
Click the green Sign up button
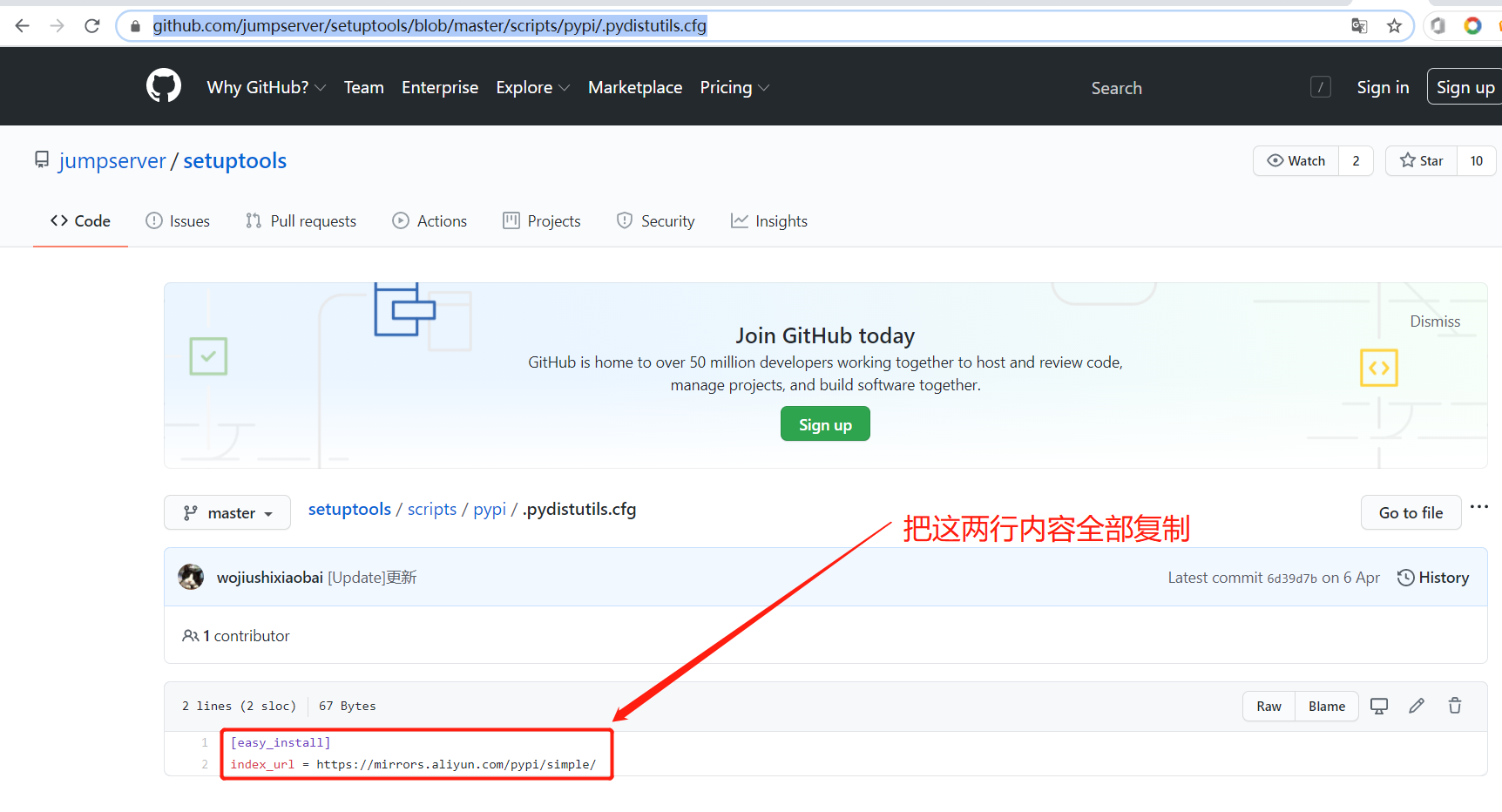(825, 424)
